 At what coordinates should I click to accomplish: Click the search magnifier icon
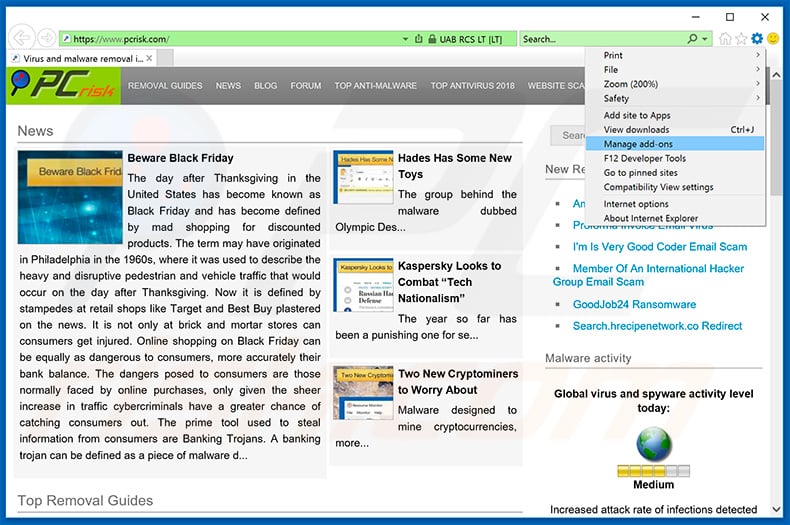(693, 39)
